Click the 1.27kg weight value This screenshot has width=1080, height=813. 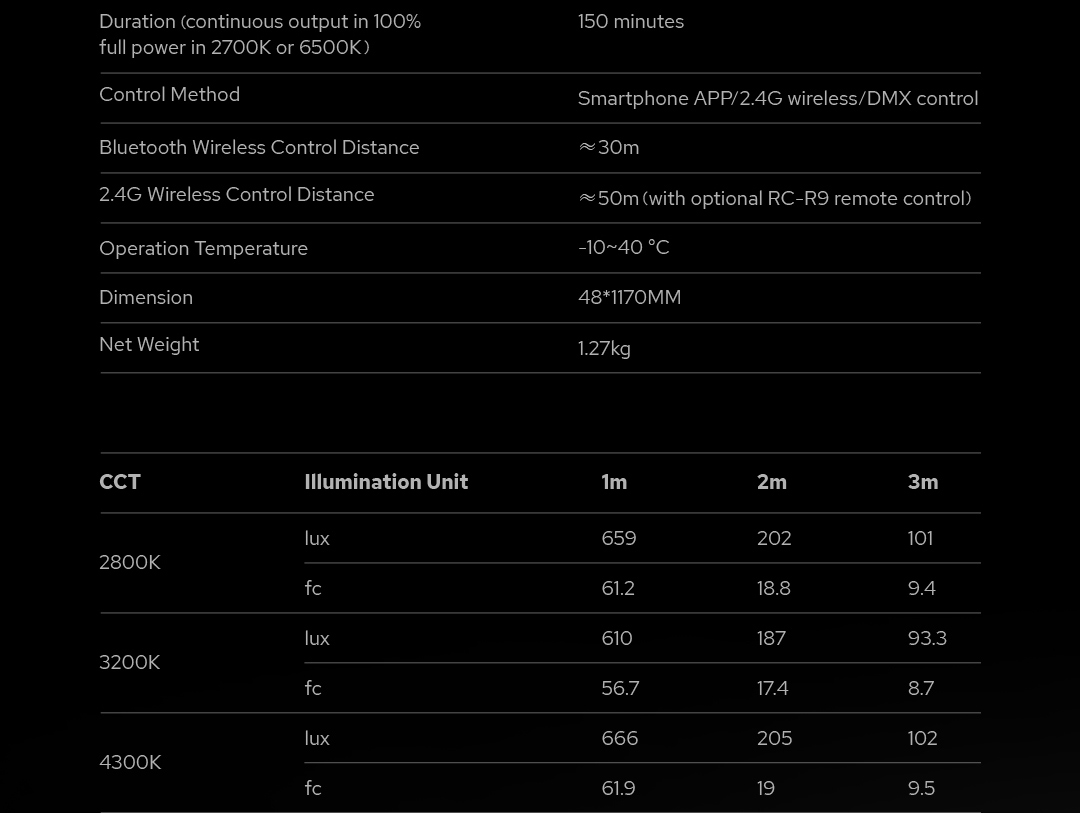pyautogui.click(x=604, y=348)
